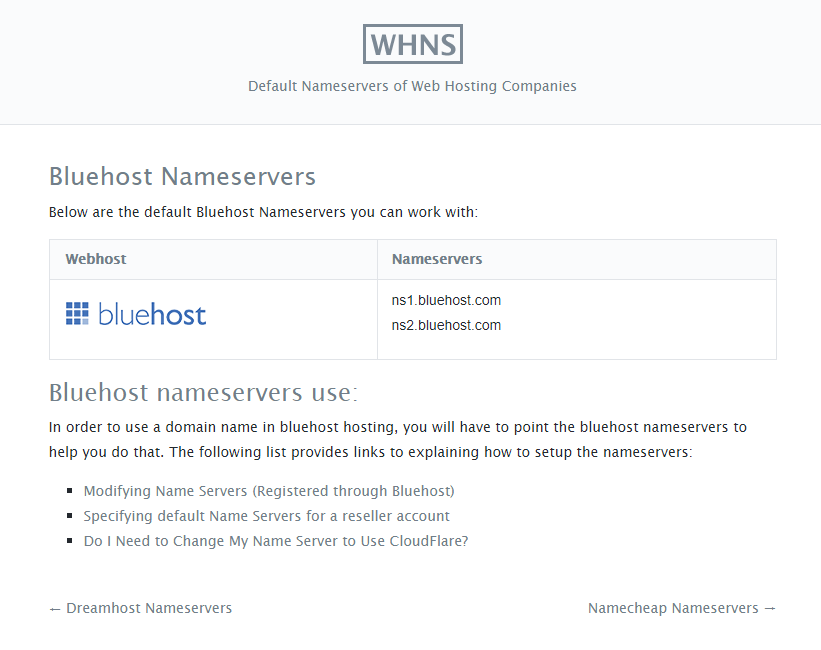
Task: Click the Bluehost Nameservers heading
Action: pos(182,176)
